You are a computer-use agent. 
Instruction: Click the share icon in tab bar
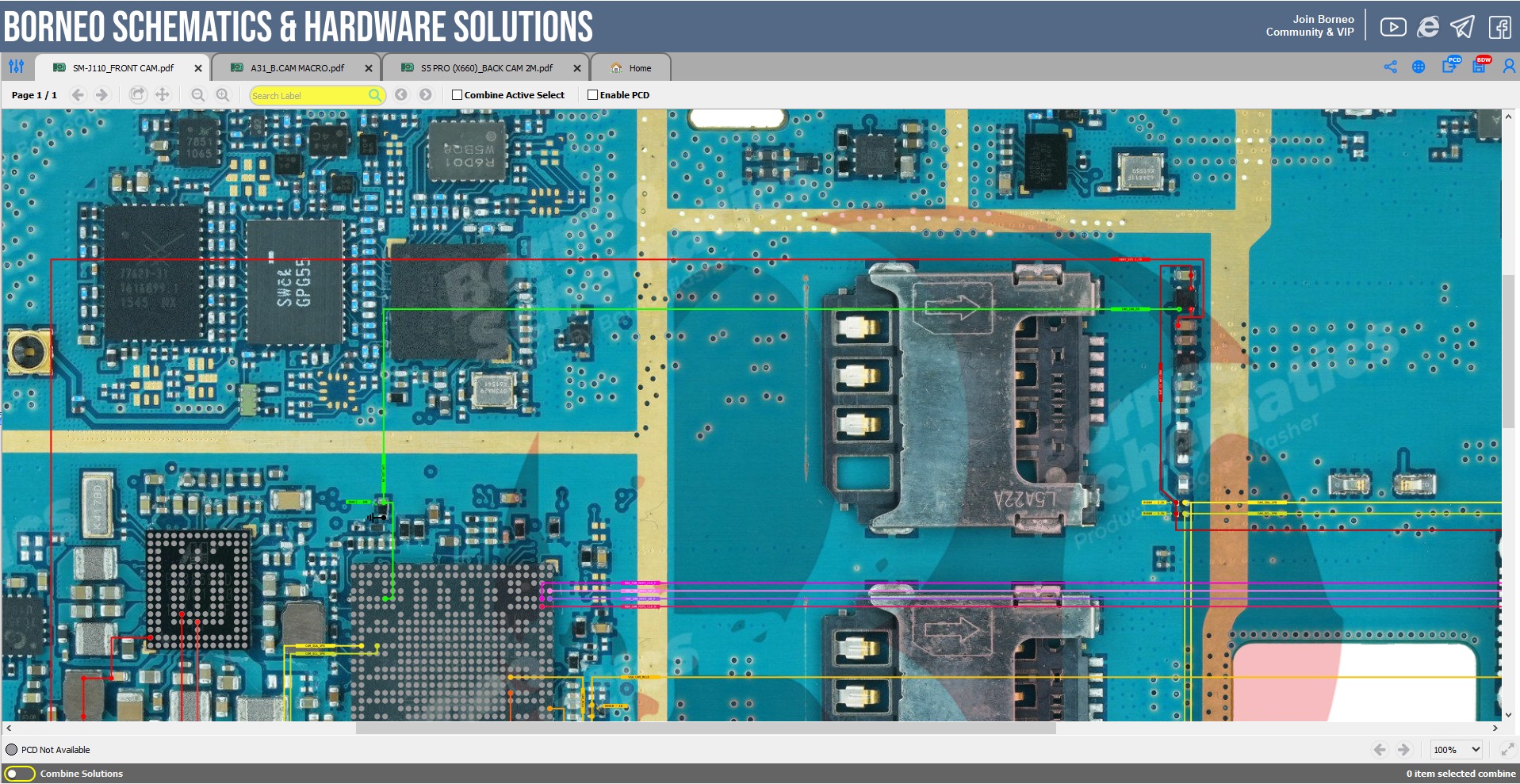tap(1391, 67)
